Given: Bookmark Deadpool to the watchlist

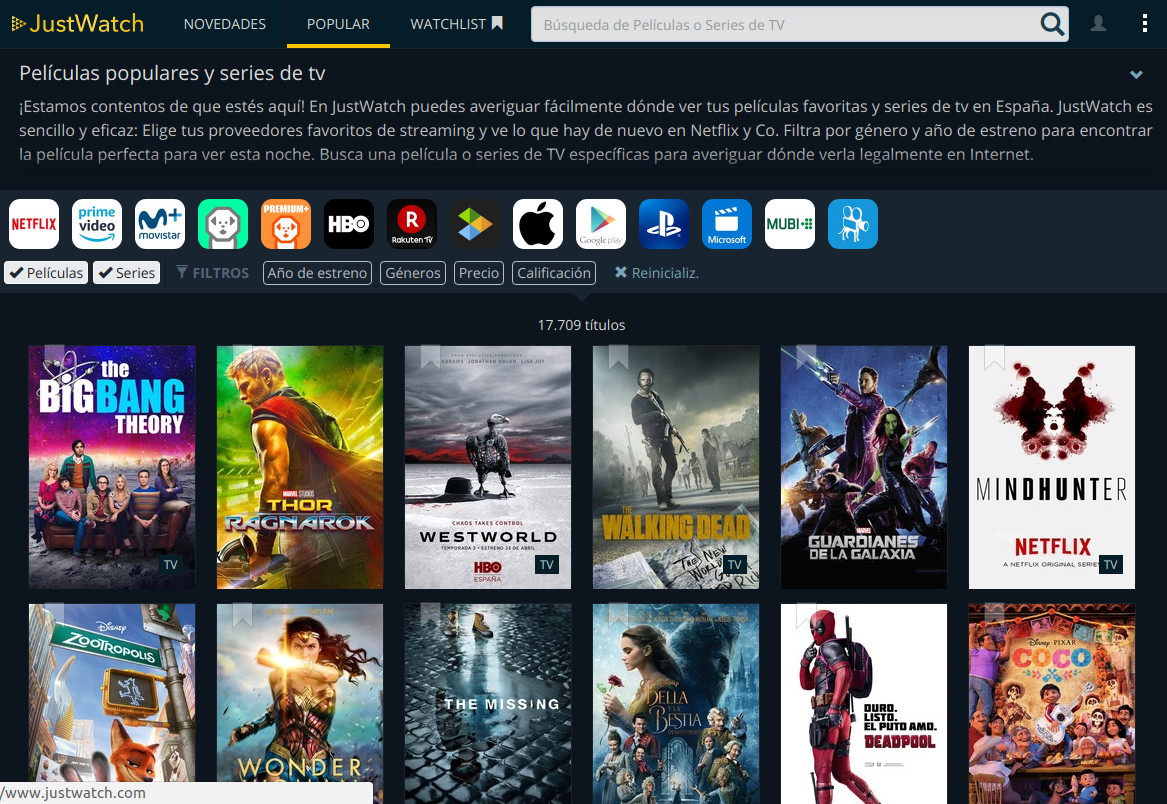Looking at the screenshot, I should click(806, 616).
